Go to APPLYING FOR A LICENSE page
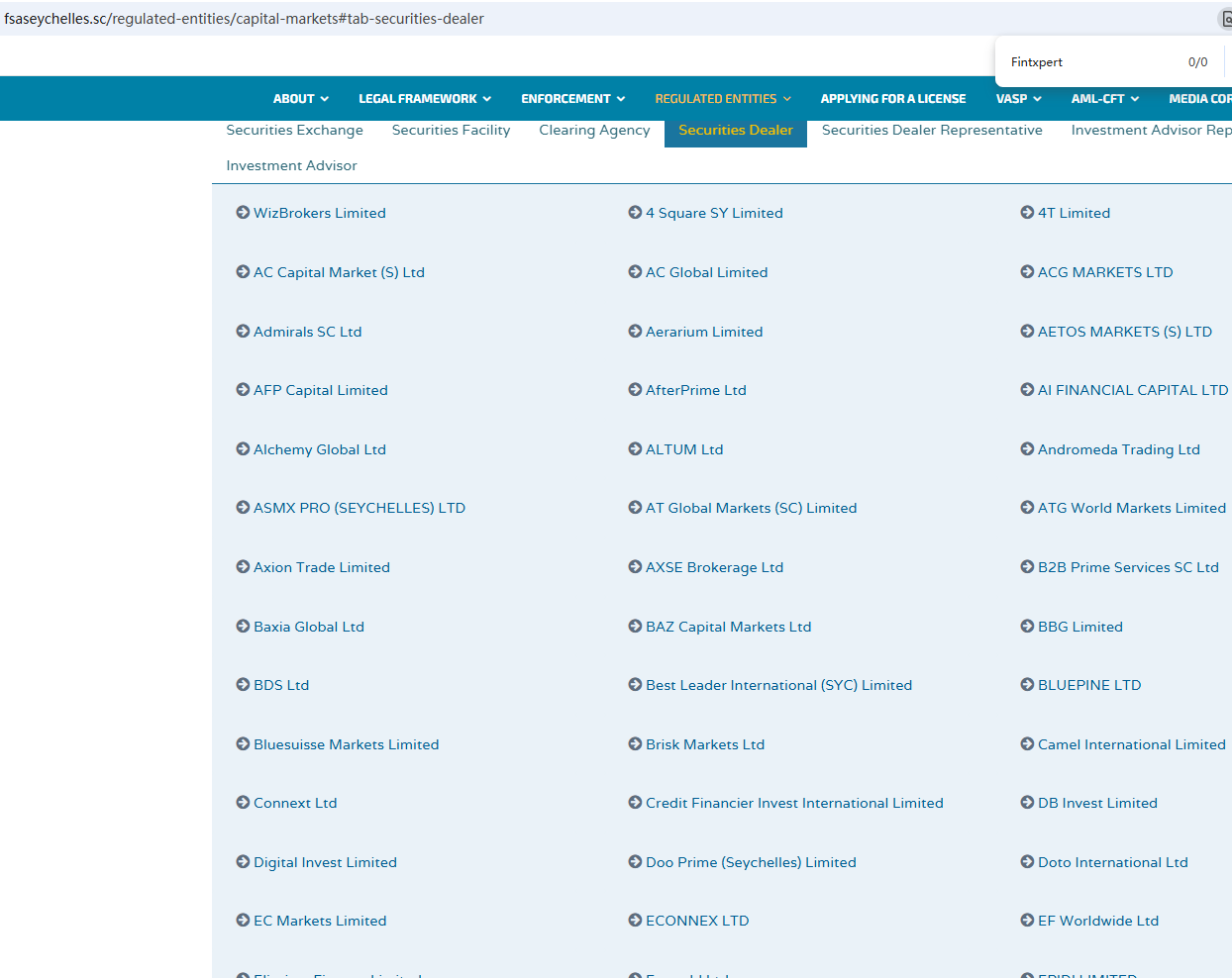 [892, 99]
